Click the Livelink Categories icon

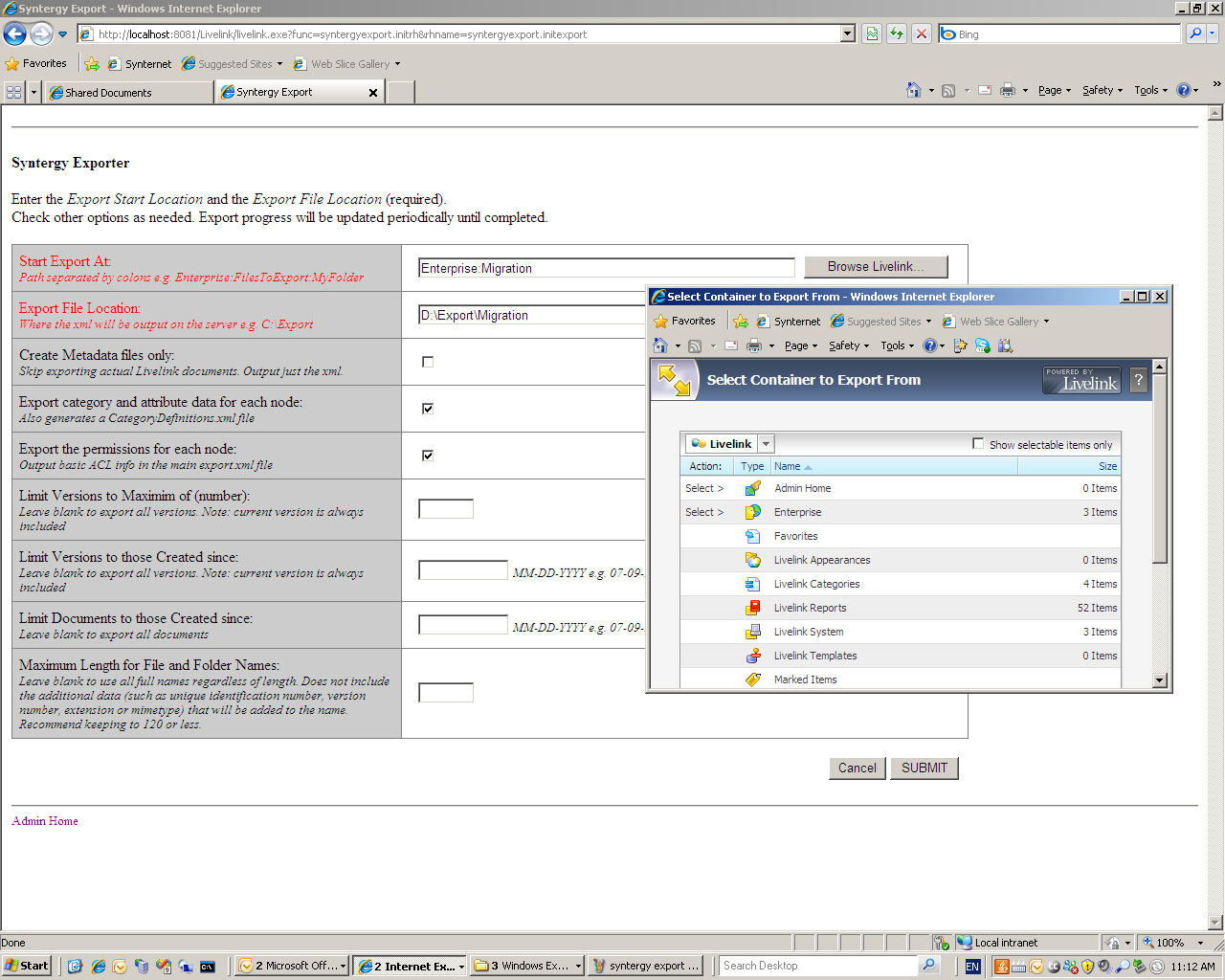tap(753, 584)
